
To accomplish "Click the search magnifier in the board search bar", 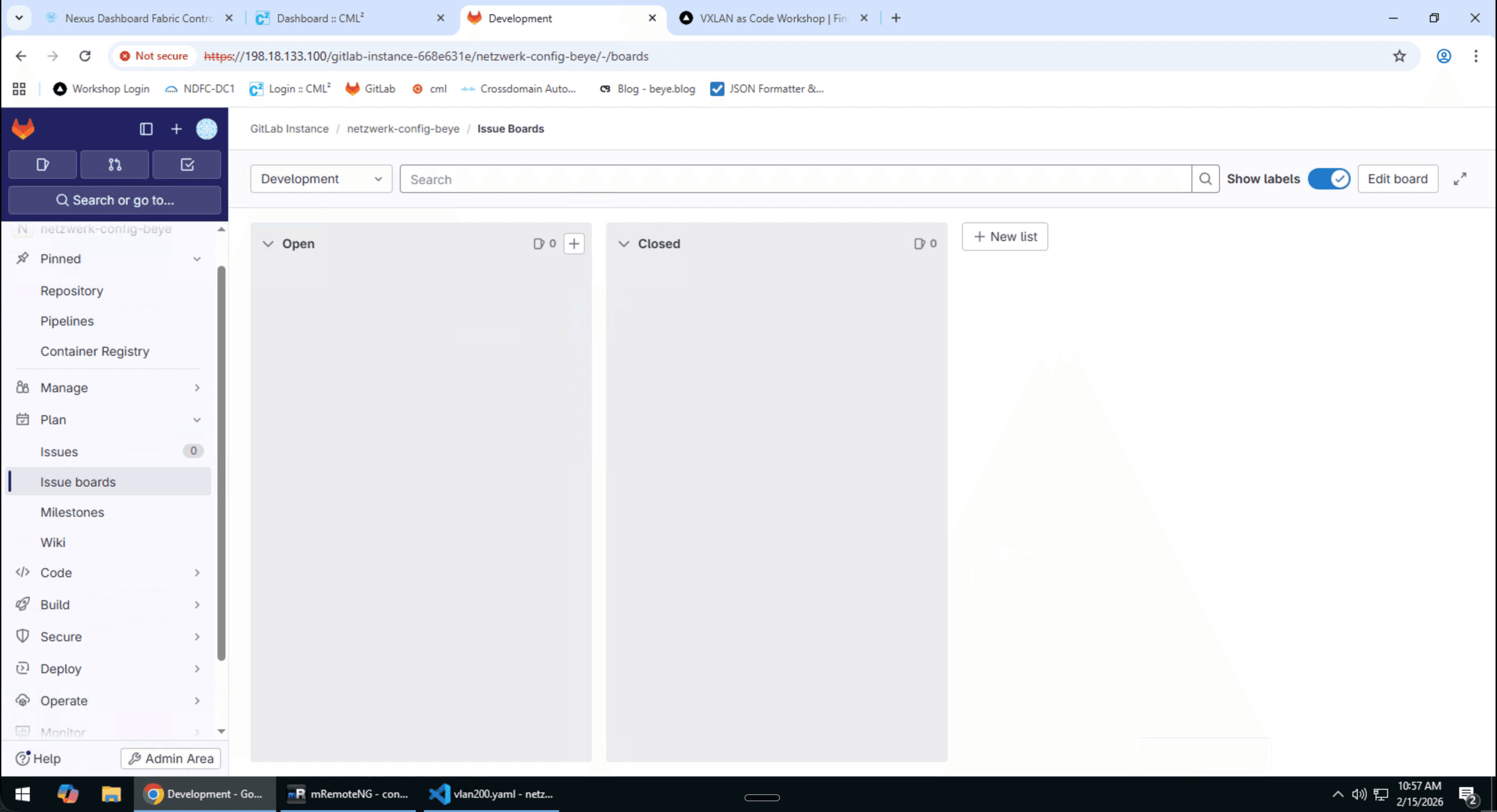I will (x=1205, y=178).
